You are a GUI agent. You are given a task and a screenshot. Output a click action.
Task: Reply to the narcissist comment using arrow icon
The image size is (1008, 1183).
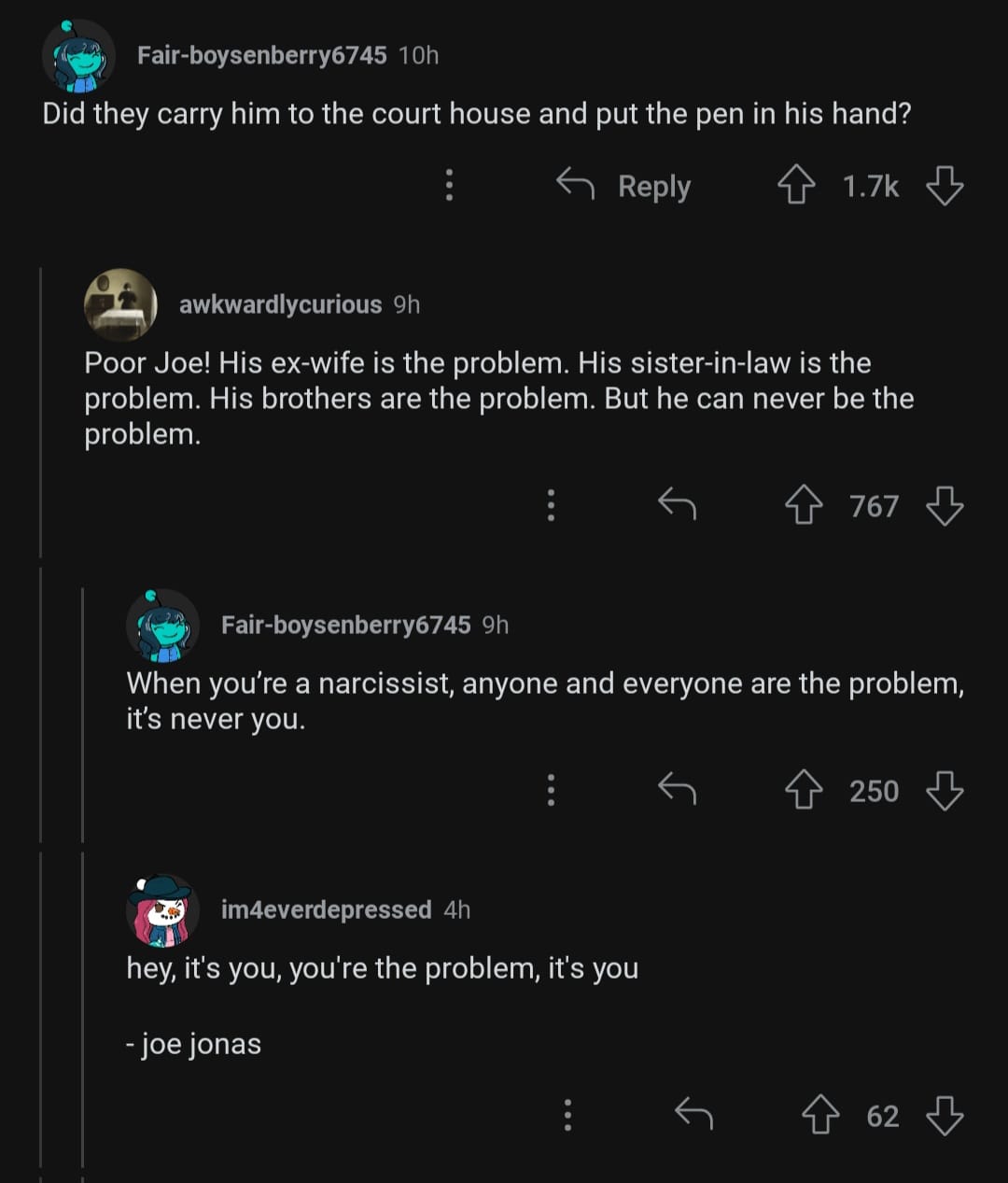677,791
